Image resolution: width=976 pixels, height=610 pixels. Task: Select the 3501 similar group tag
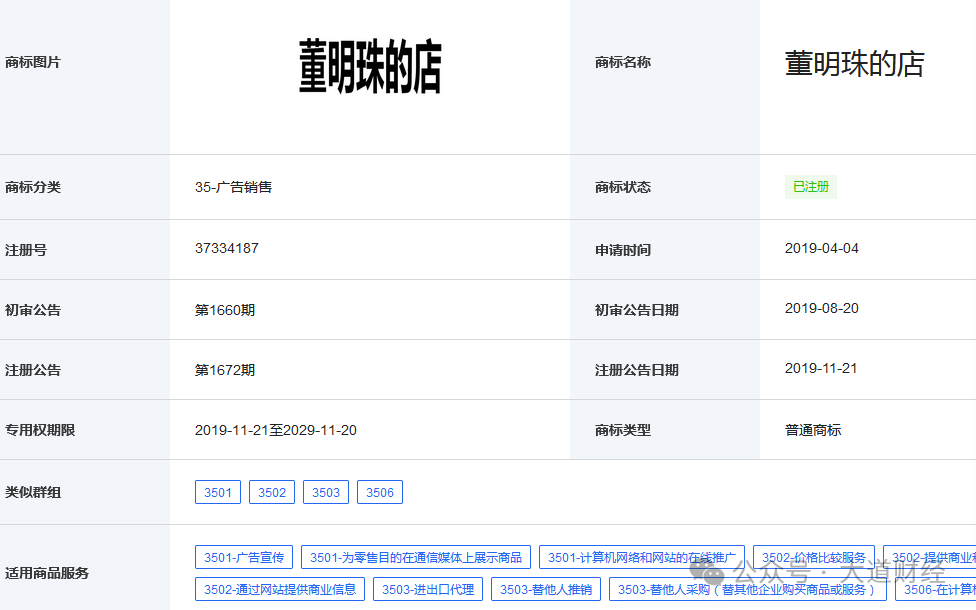click(x=217, y=491)
